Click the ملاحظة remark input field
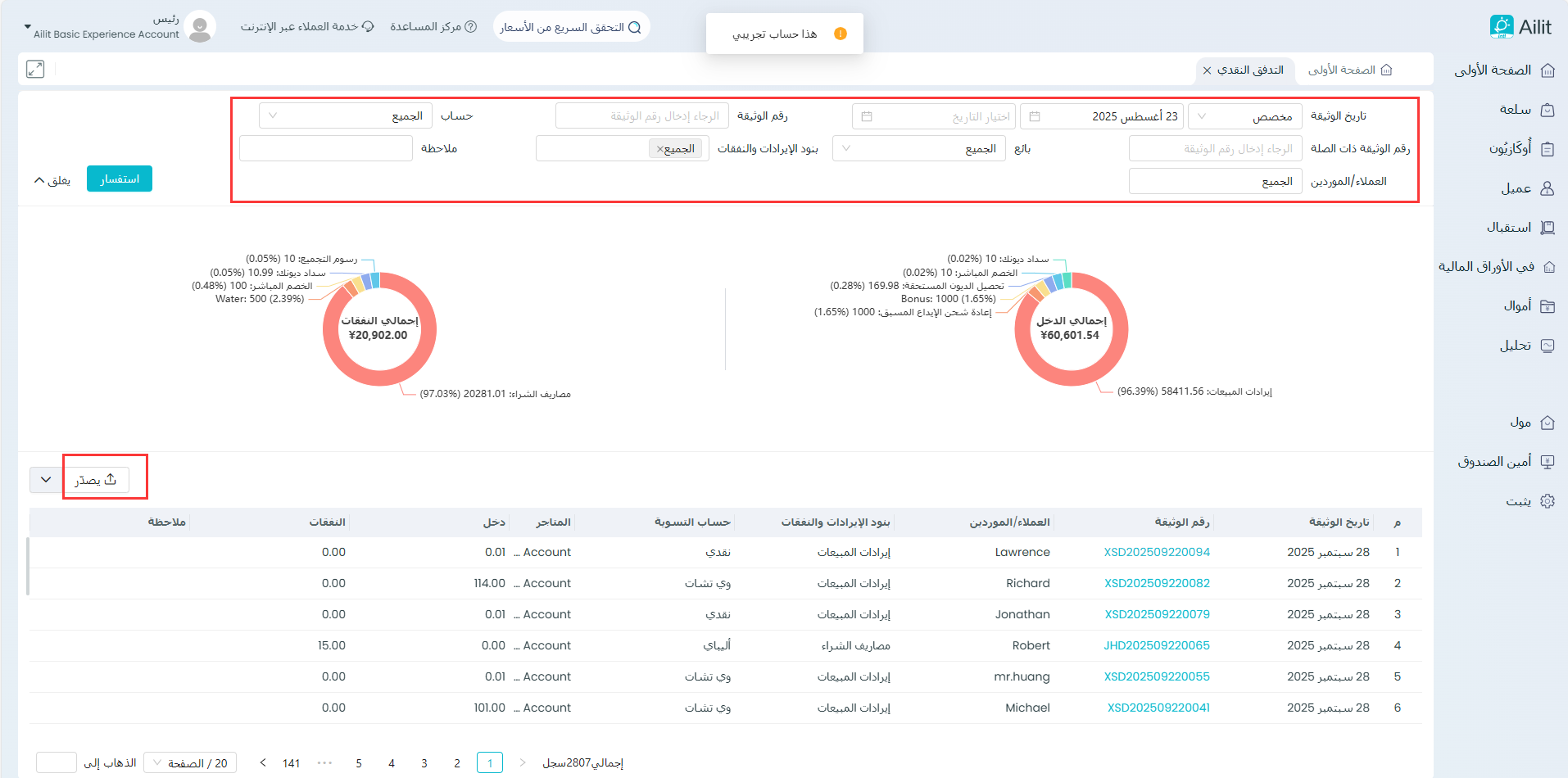The height and width of the screenshot is (778, 1568). click(x=326, y=149)
